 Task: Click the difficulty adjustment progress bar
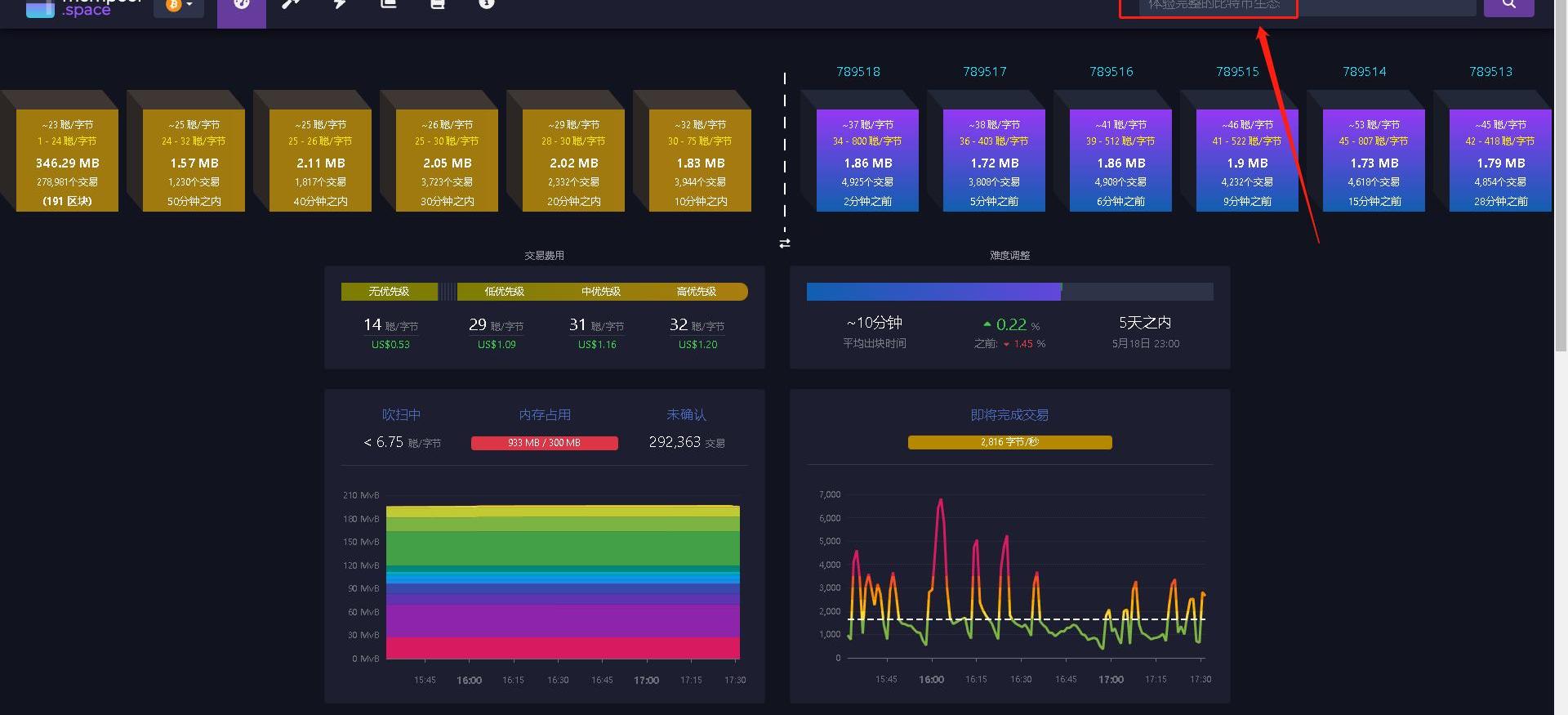click(1009, 292)
